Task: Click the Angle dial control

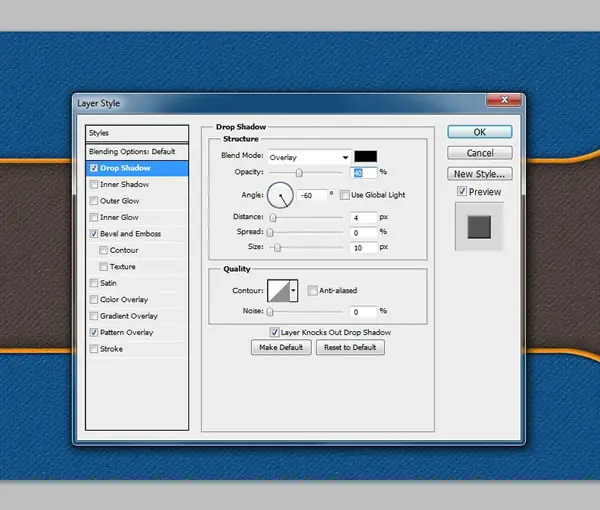Action: pyautogui.click(x=280, y=195)
